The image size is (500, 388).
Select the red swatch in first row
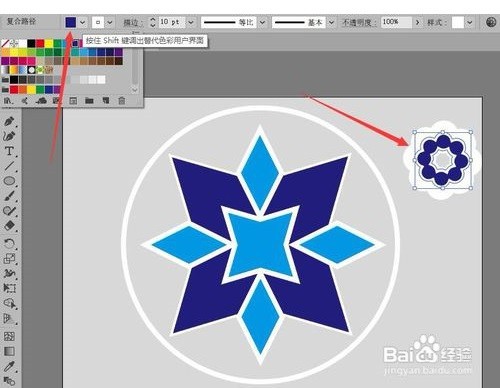40,43
